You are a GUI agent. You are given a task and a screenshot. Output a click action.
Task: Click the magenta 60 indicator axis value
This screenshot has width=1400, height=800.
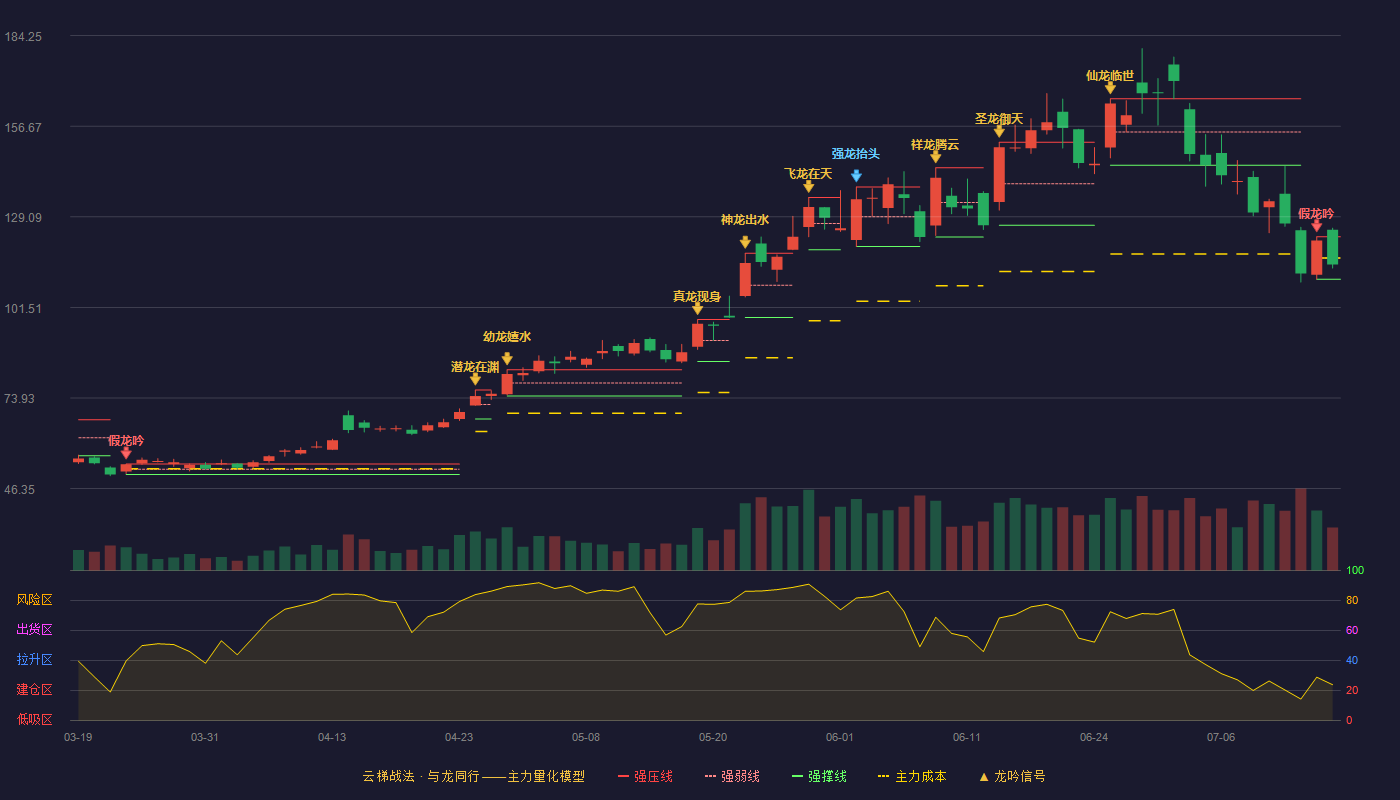1352,630
